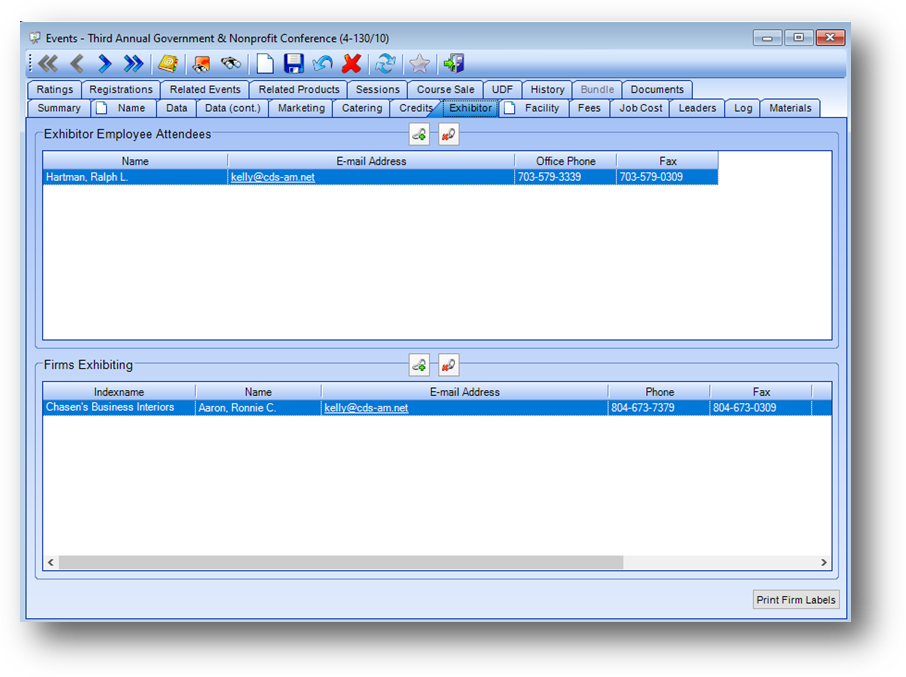Create a new record with blank page icon
The height and width of the screenshot is (677, 906).
265,64
